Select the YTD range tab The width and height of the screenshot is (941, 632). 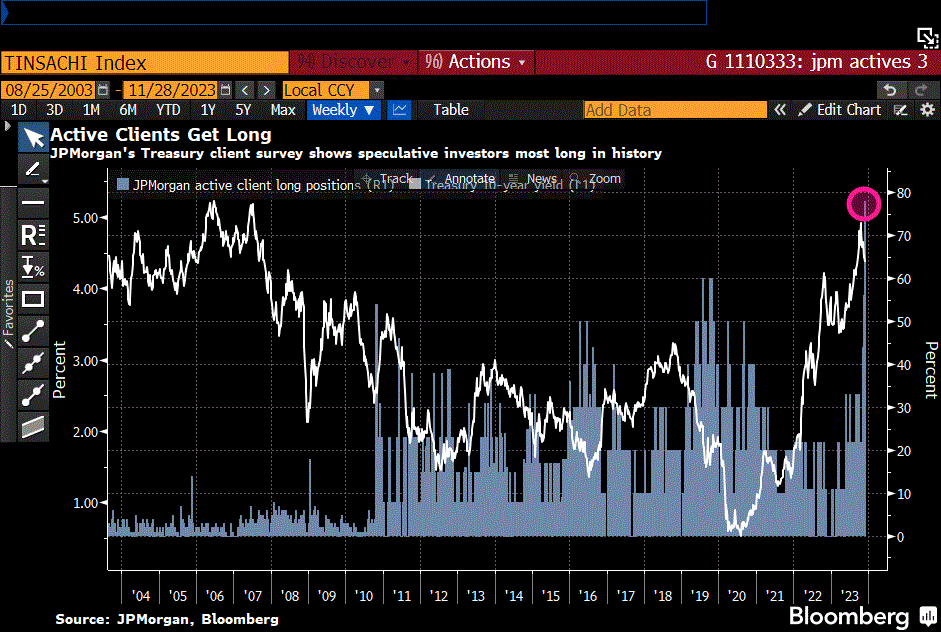point(168,110)
